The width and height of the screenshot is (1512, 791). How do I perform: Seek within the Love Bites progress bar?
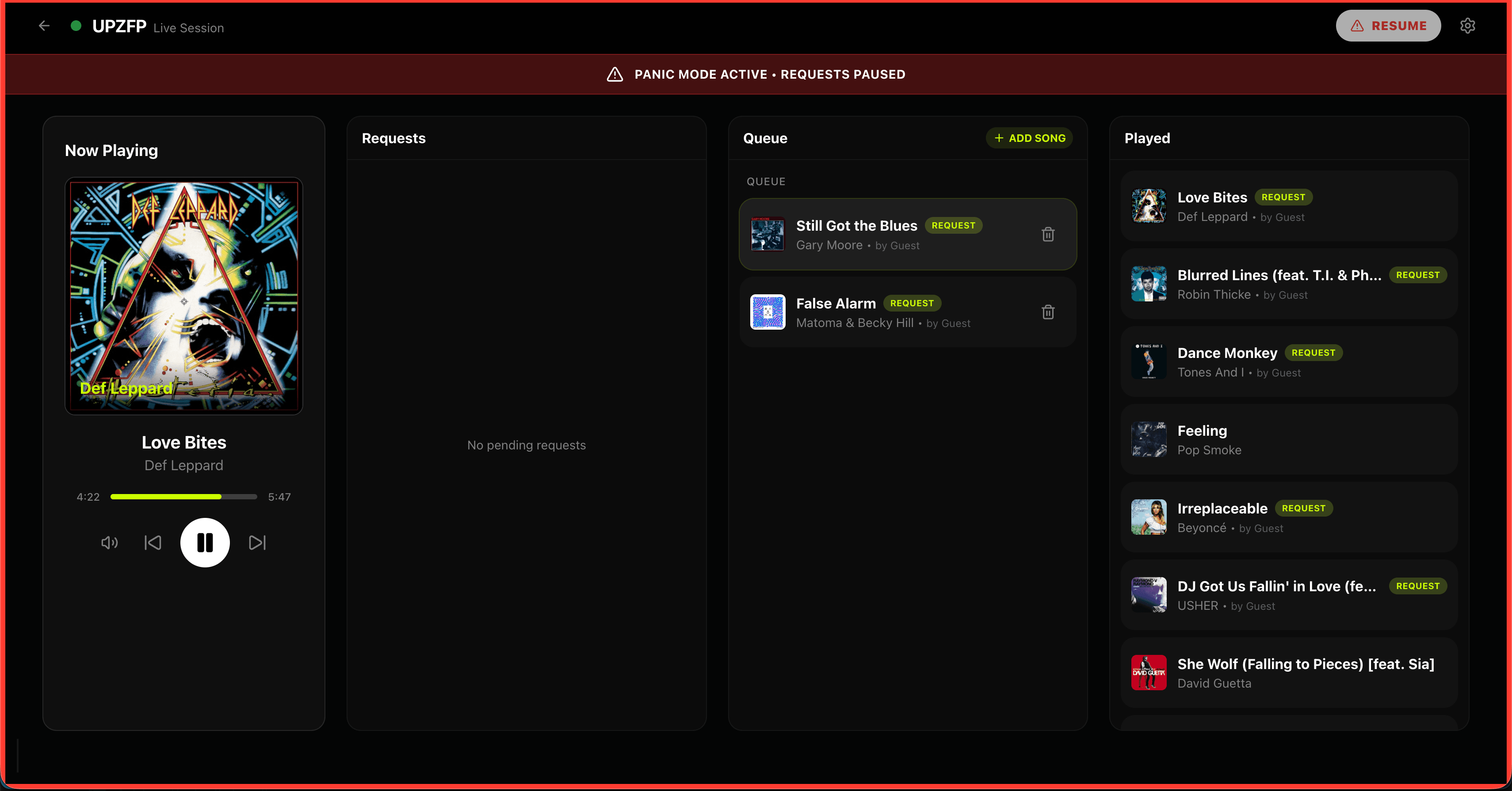pos(184,496)
